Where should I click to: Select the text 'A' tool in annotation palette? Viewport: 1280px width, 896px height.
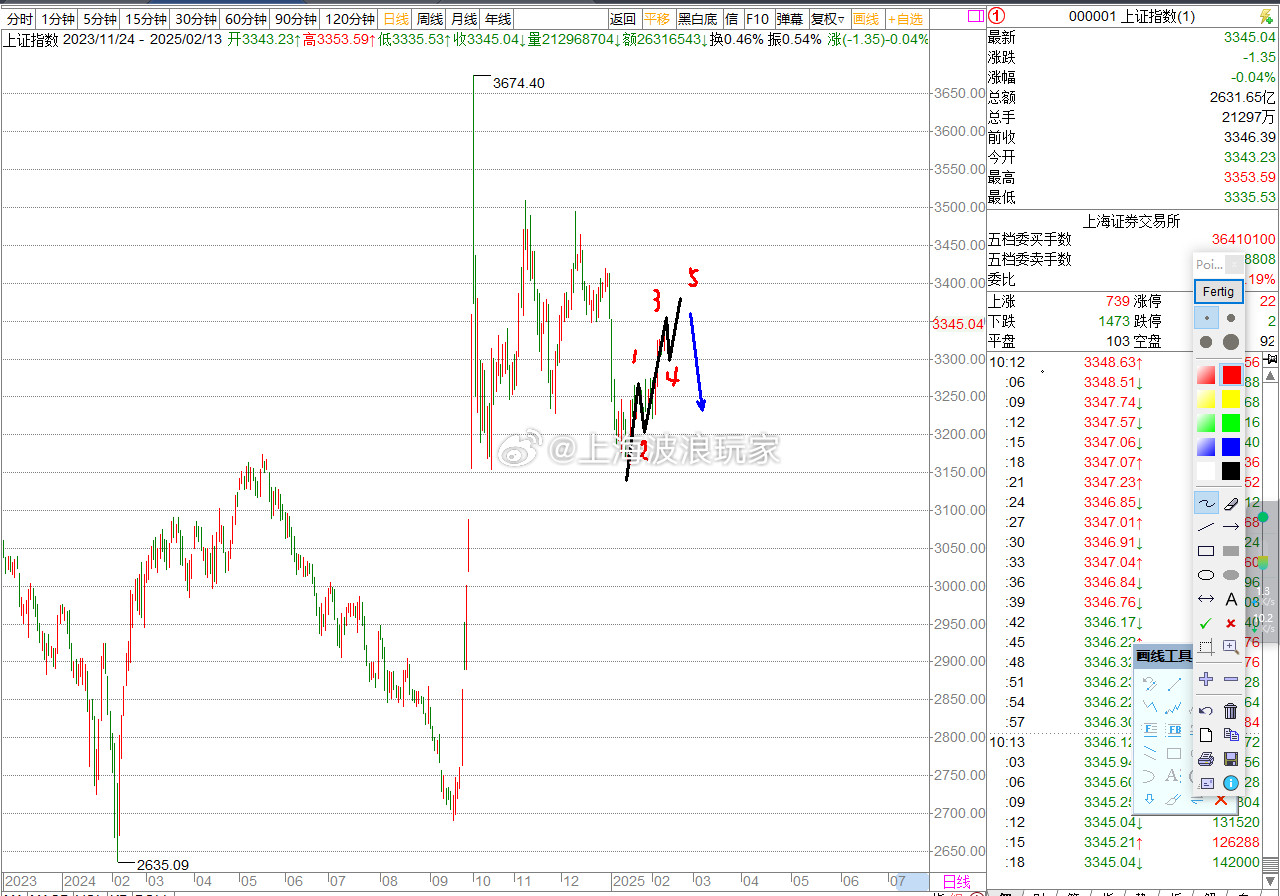click(x=1231, y=599)
